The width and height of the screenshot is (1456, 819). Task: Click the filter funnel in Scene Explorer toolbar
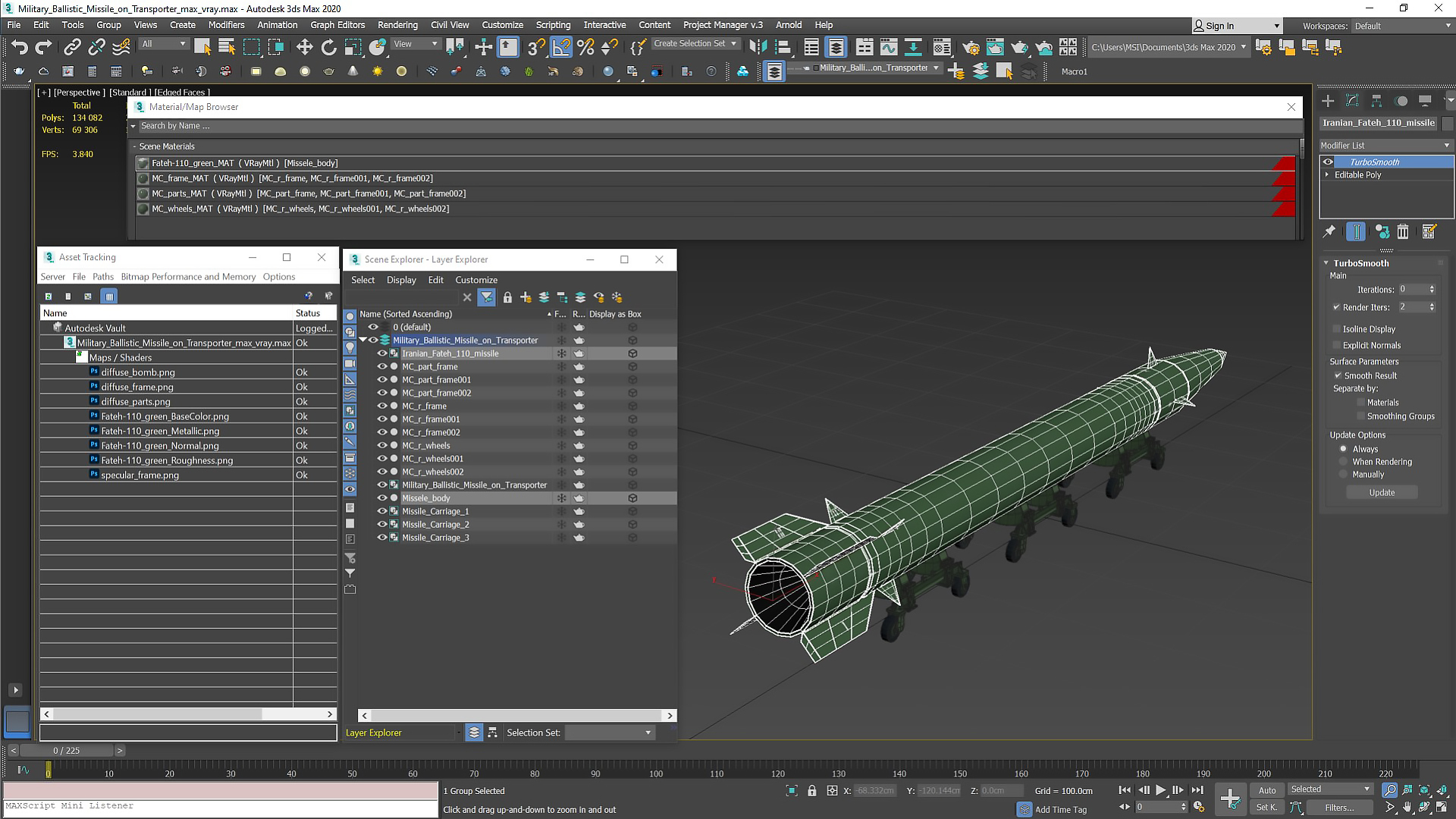tap(487, 297)
